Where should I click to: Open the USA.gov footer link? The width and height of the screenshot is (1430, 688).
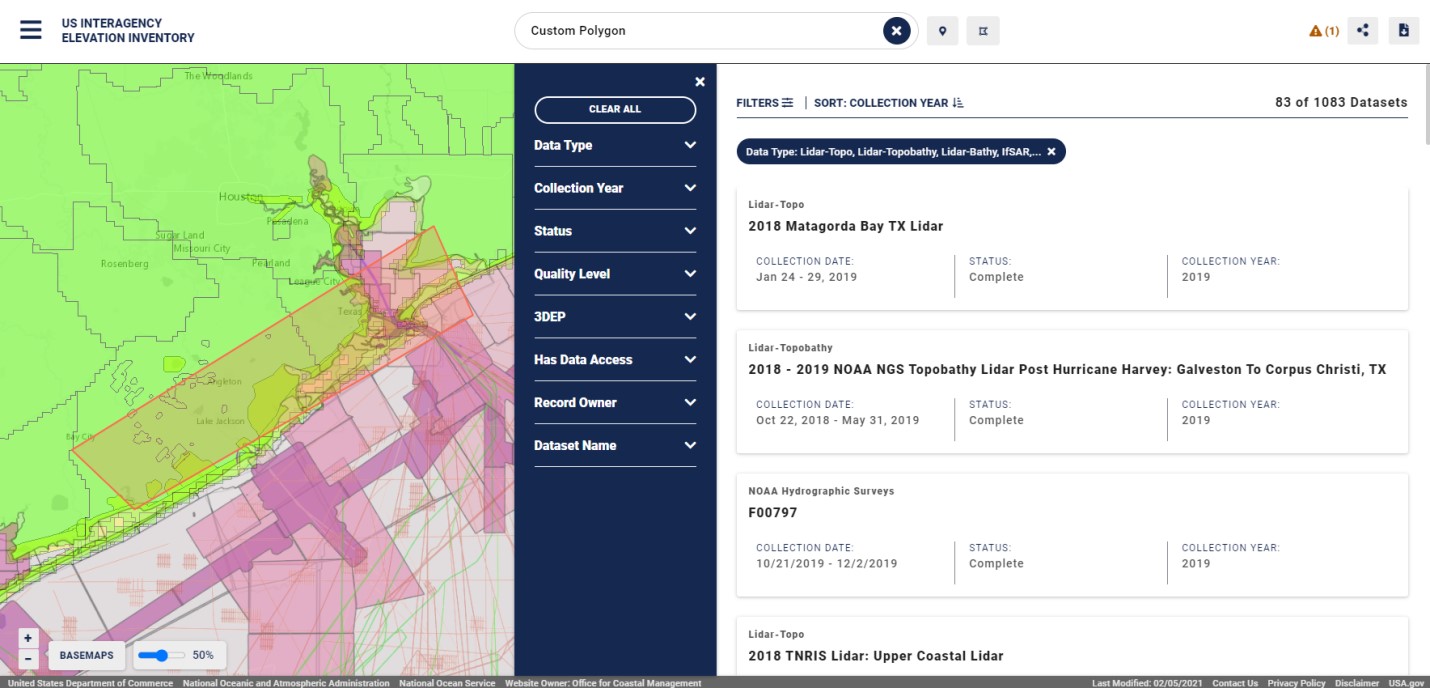coord(1406,683)
